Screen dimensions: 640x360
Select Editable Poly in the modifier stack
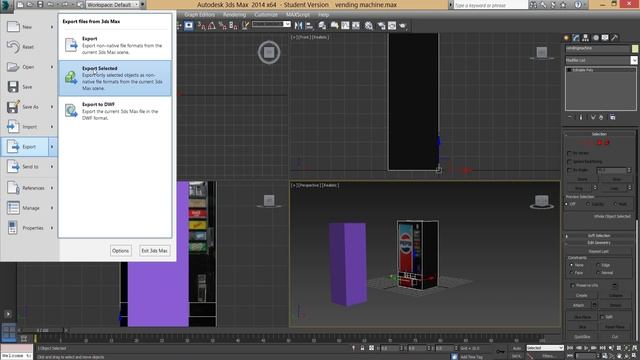[582, 70]
